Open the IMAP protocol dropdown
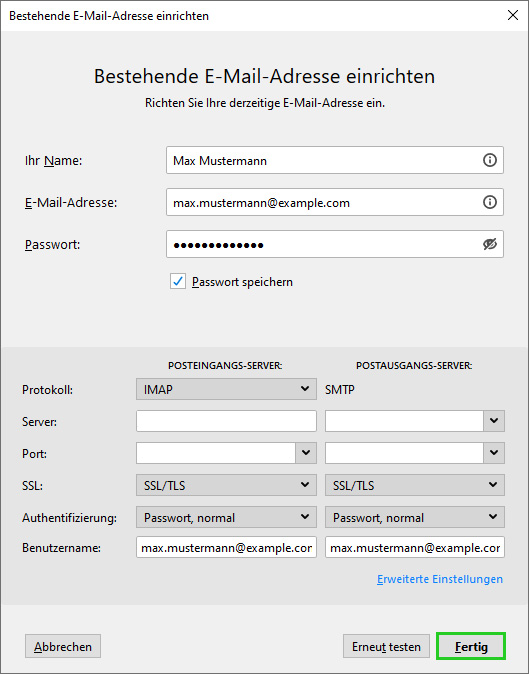This screenshot has width=529, height=674. (226, 389)
